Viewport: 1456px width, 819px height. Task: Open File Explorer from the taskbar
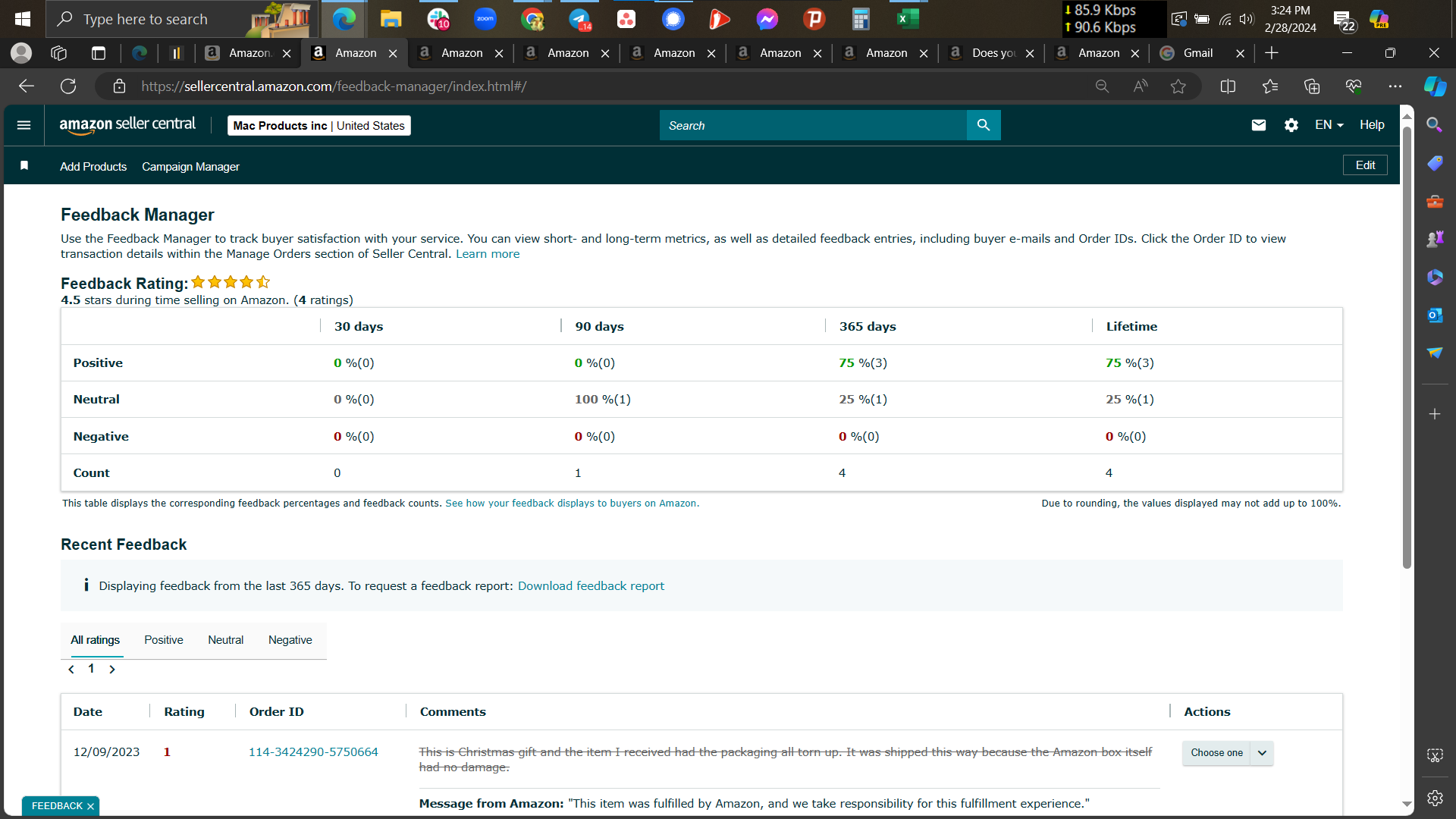tap(391, 19)
